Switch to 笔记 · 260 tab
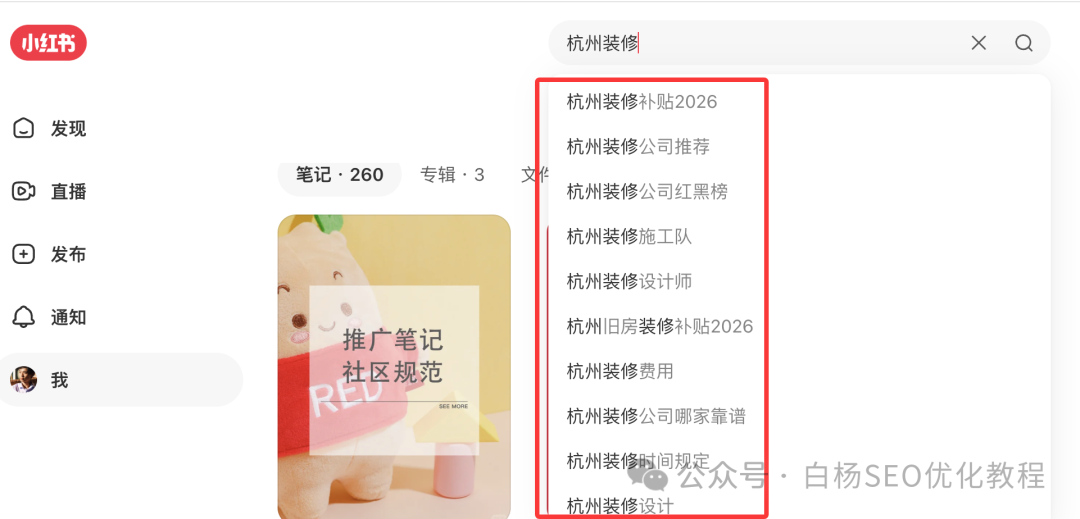 [x=340, y=175]
